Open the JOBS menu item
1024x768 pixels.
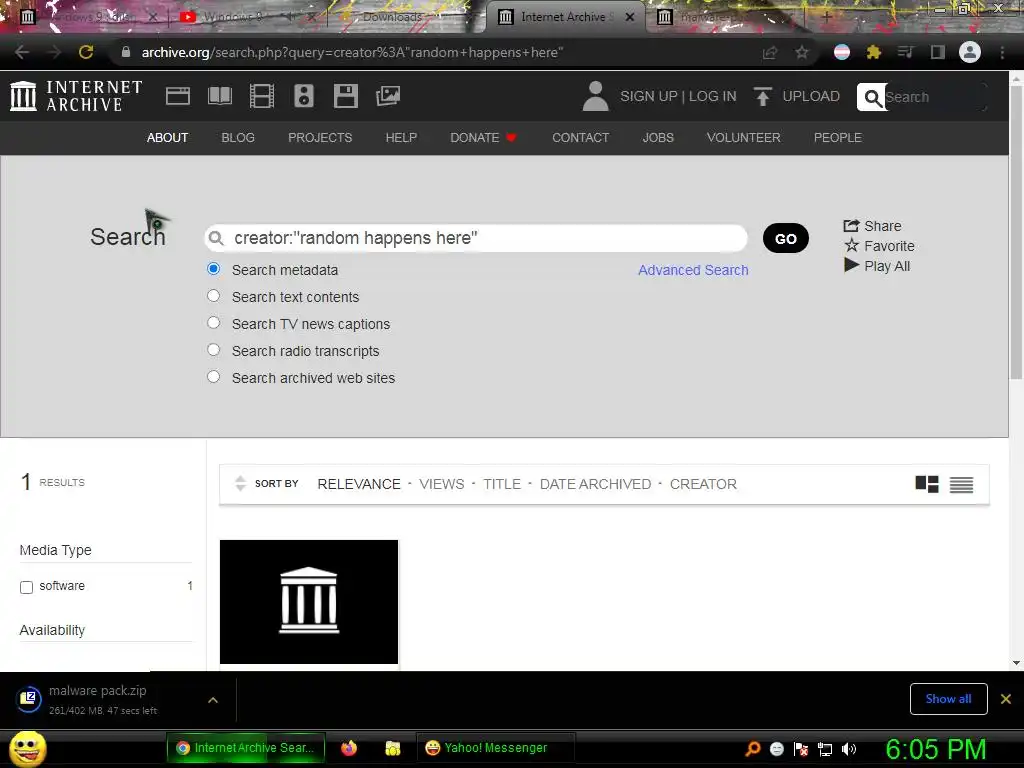click(658, 138)
